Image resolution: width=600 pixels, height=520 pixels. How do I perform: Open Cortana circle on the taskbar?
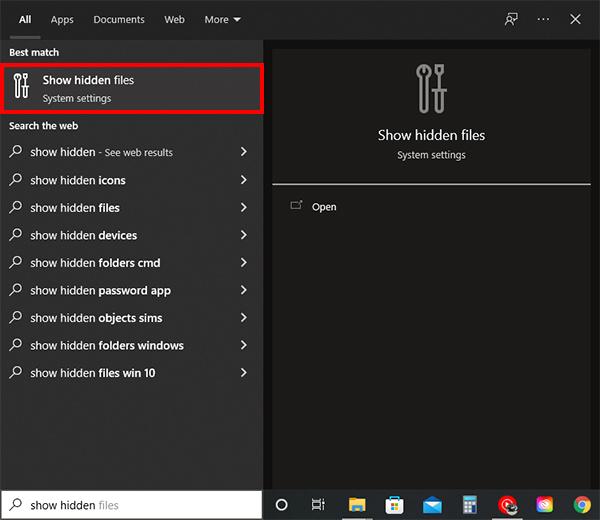tap(282, 505)
